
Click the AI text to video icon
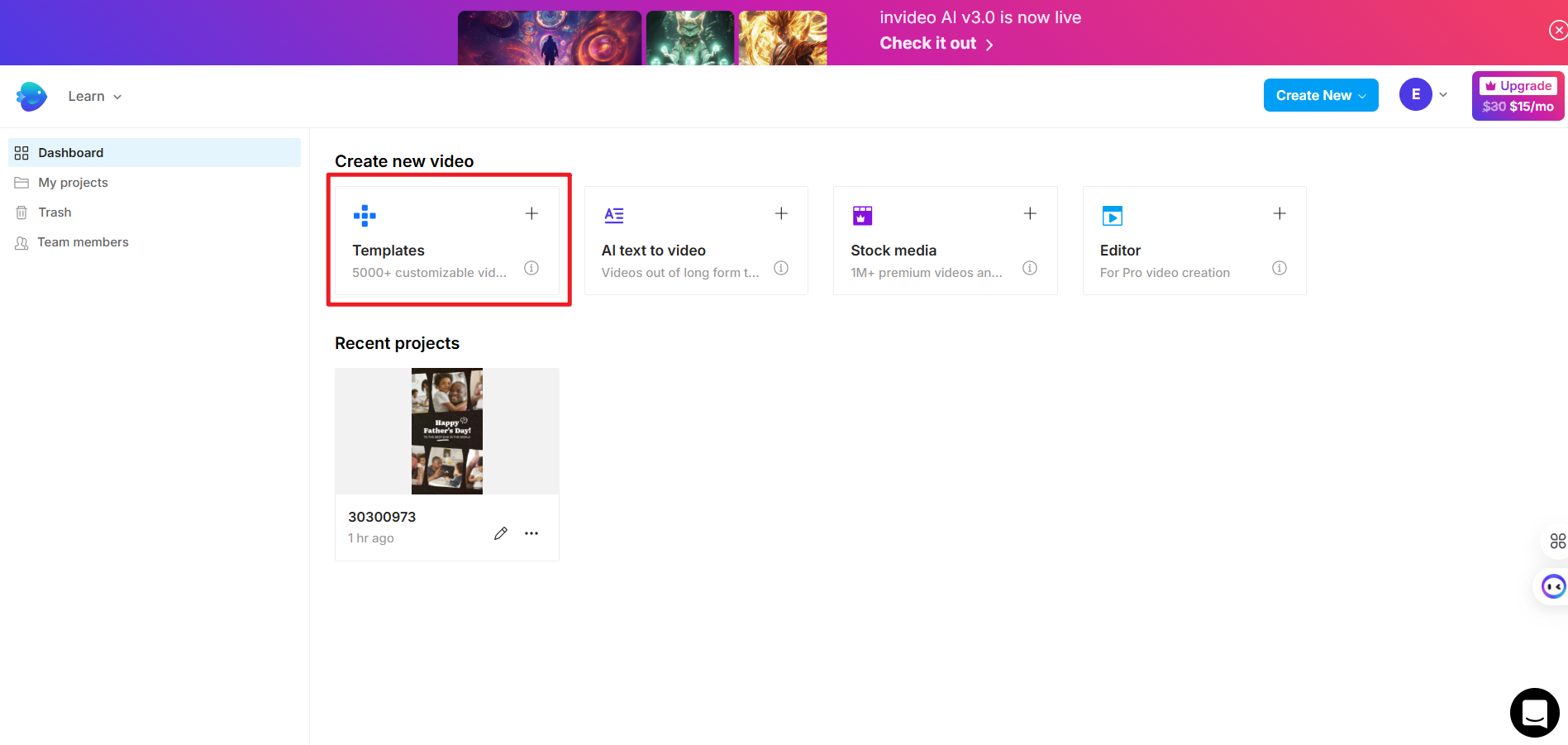coord(614,215)
